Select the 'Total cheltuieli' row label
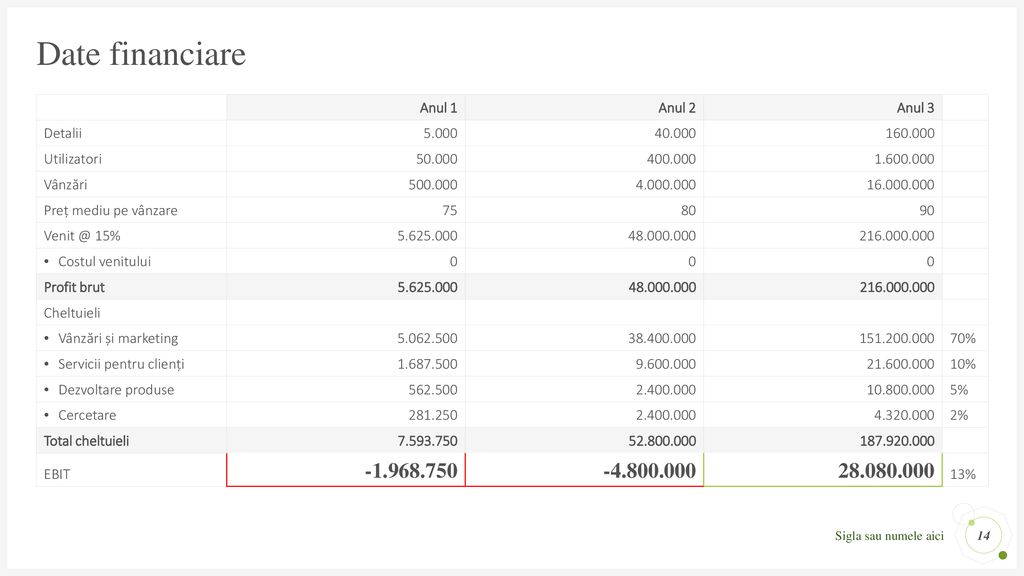This screenshot has width=1024, height=576. [86, 441]
